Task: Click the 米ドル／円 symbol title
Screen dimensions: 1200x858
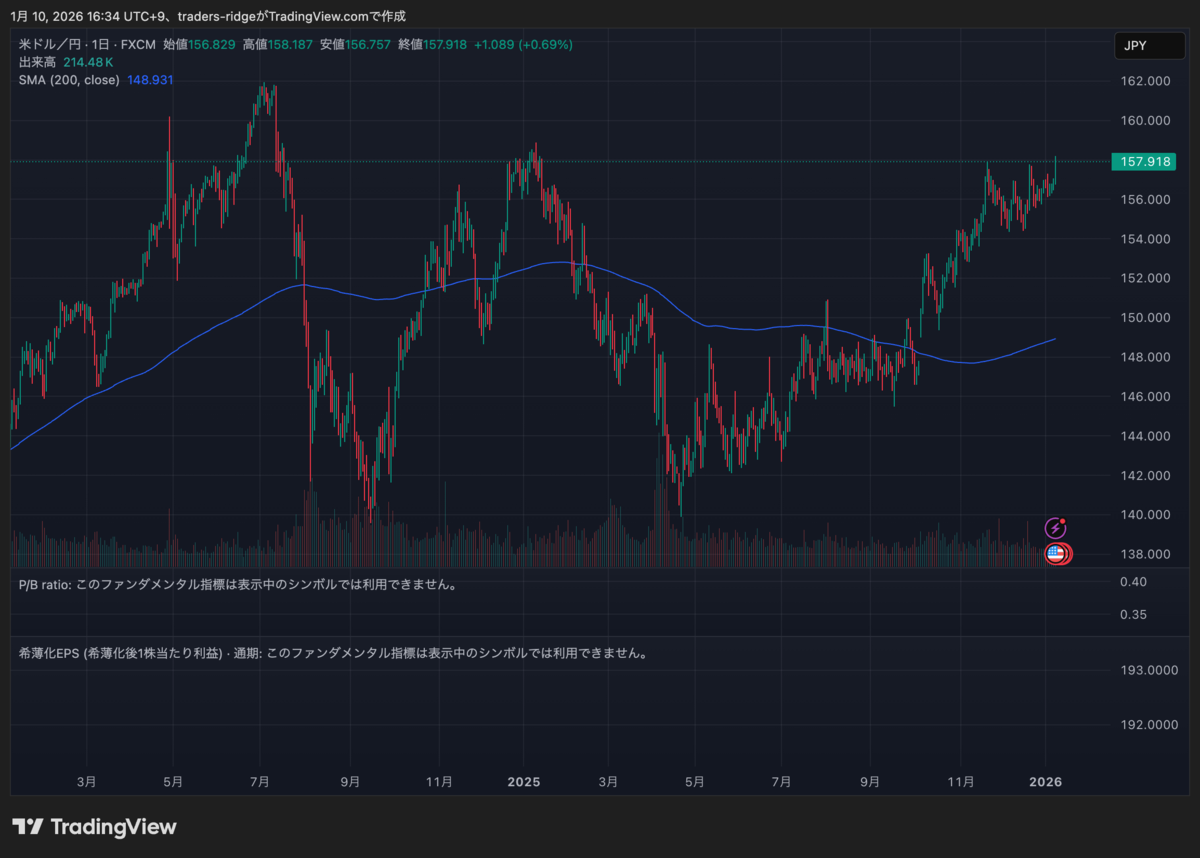Action: pyautogui.click(x=52, y=45)
